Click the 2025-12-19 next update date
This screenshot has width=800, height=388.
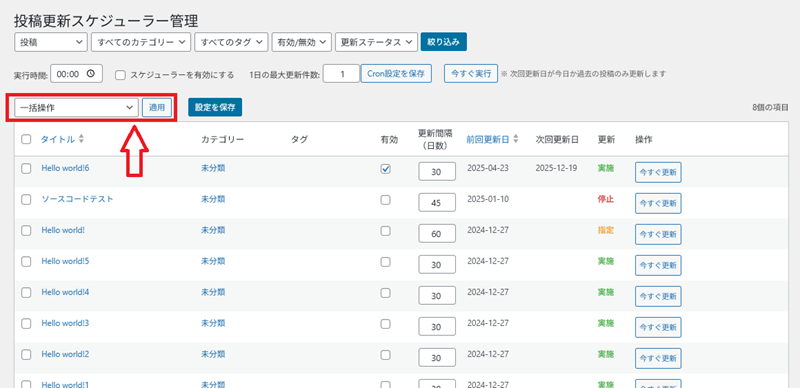557,168
